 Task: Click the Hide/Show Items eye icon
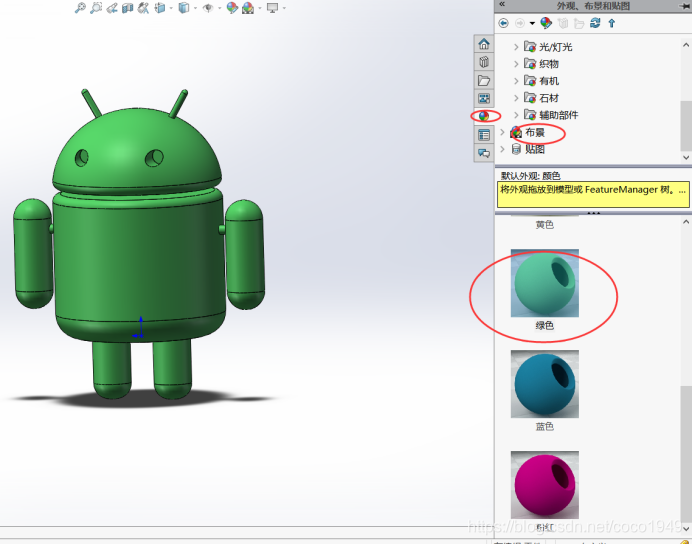(x=208, y=8)
